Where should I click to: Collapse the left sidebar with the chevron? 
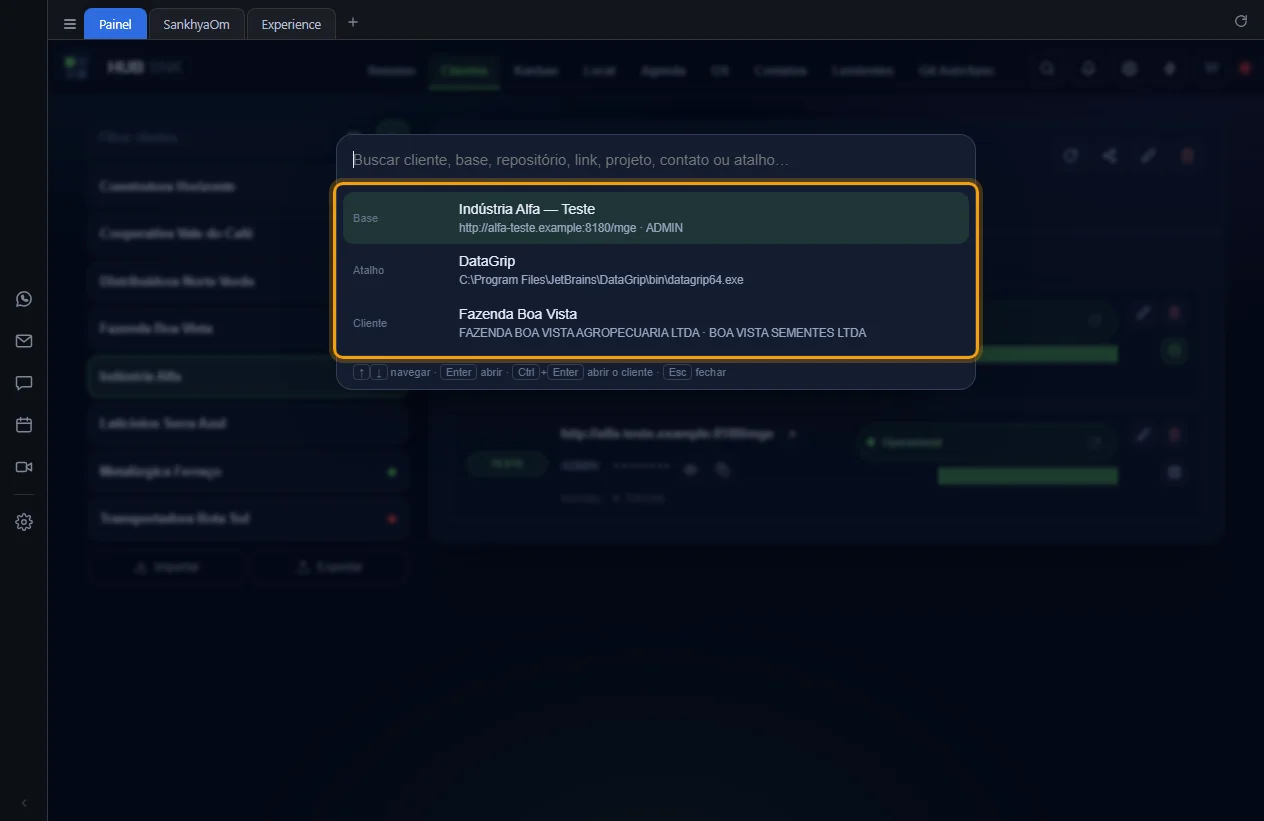[24, 803]
